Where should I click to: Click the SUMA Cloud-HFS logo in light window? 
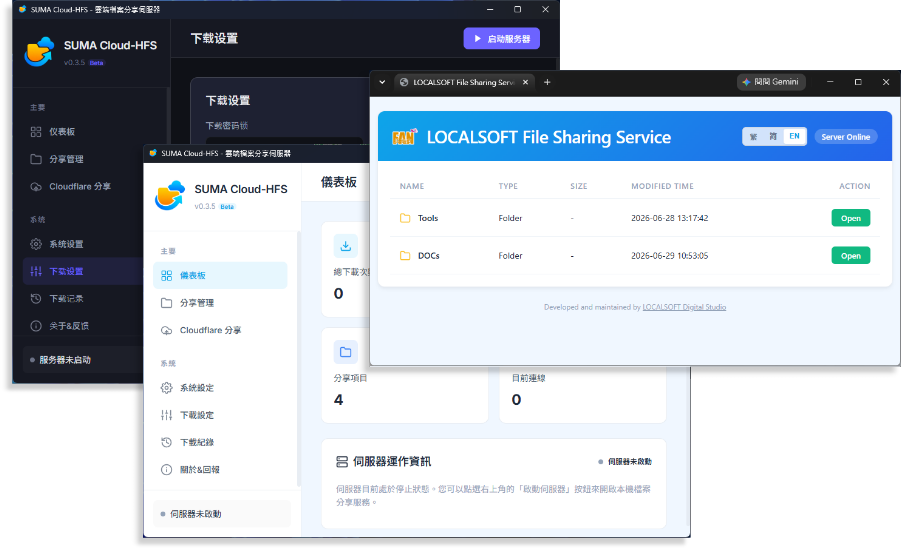pos(170,195)
